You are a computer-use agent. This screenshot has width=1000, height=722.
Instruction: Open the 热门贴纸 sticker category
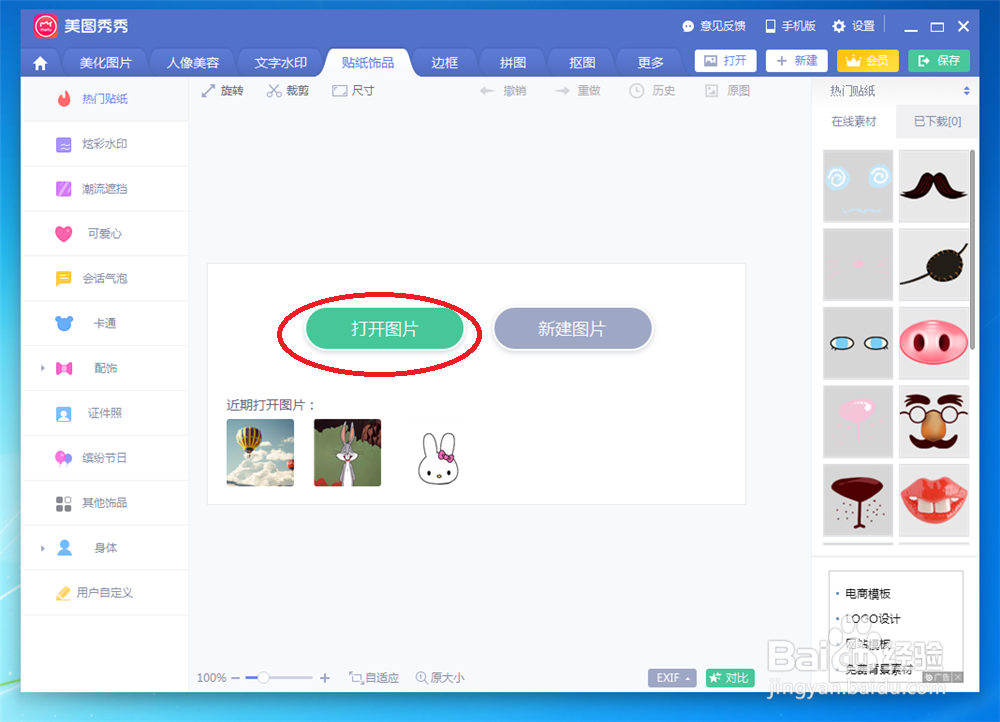(105, 99)
